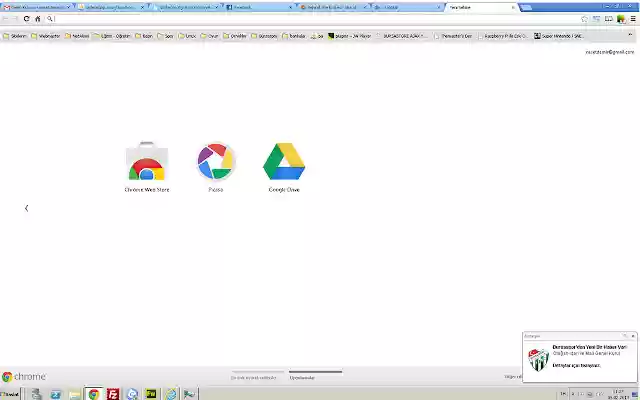Open a new tab with the new-tab button
640x400 pixels.
[x=527, y=7]
